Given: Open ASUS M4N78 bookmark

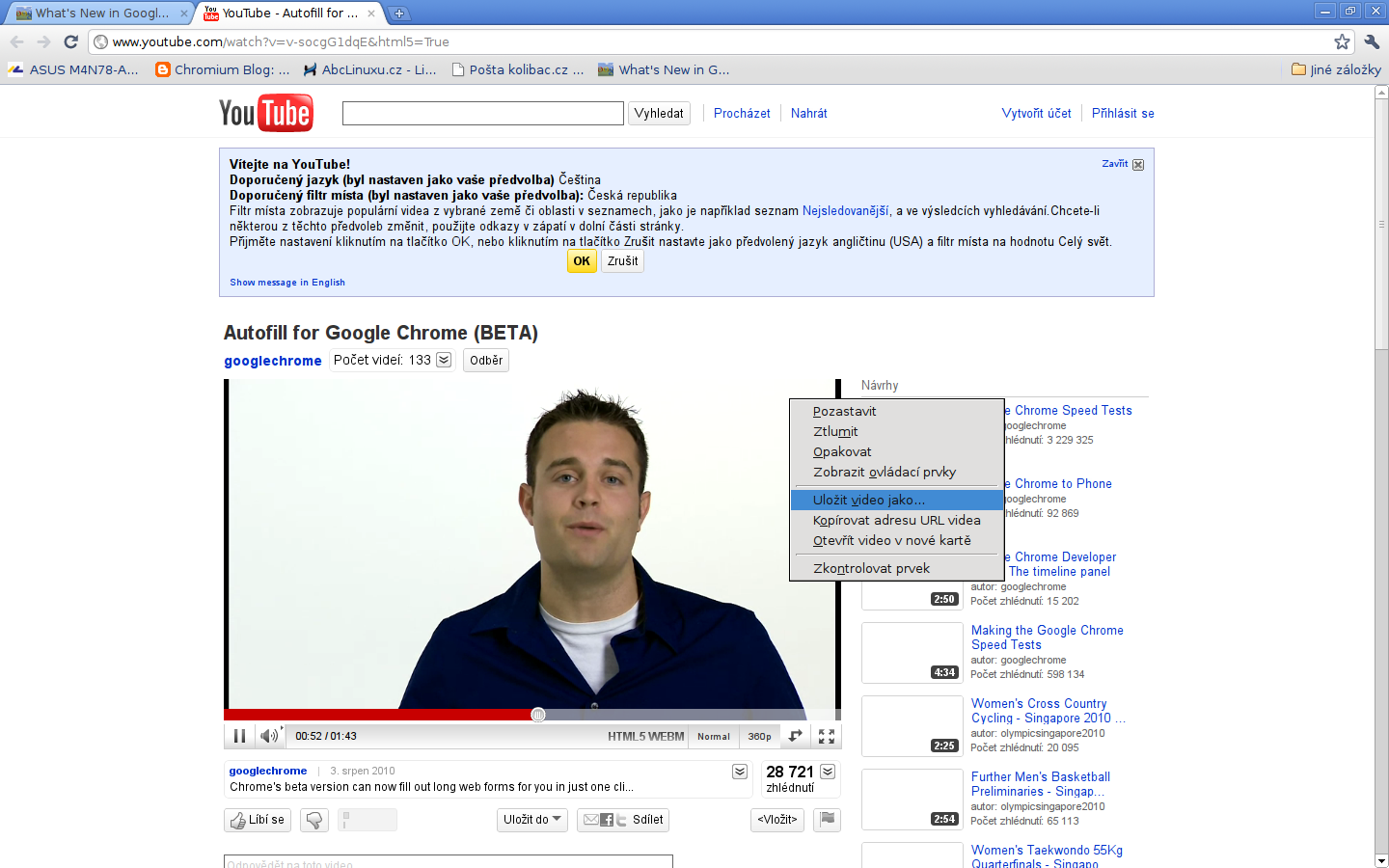Looking at the screenshot, I should pyautogui.click(x=73, y=69).
